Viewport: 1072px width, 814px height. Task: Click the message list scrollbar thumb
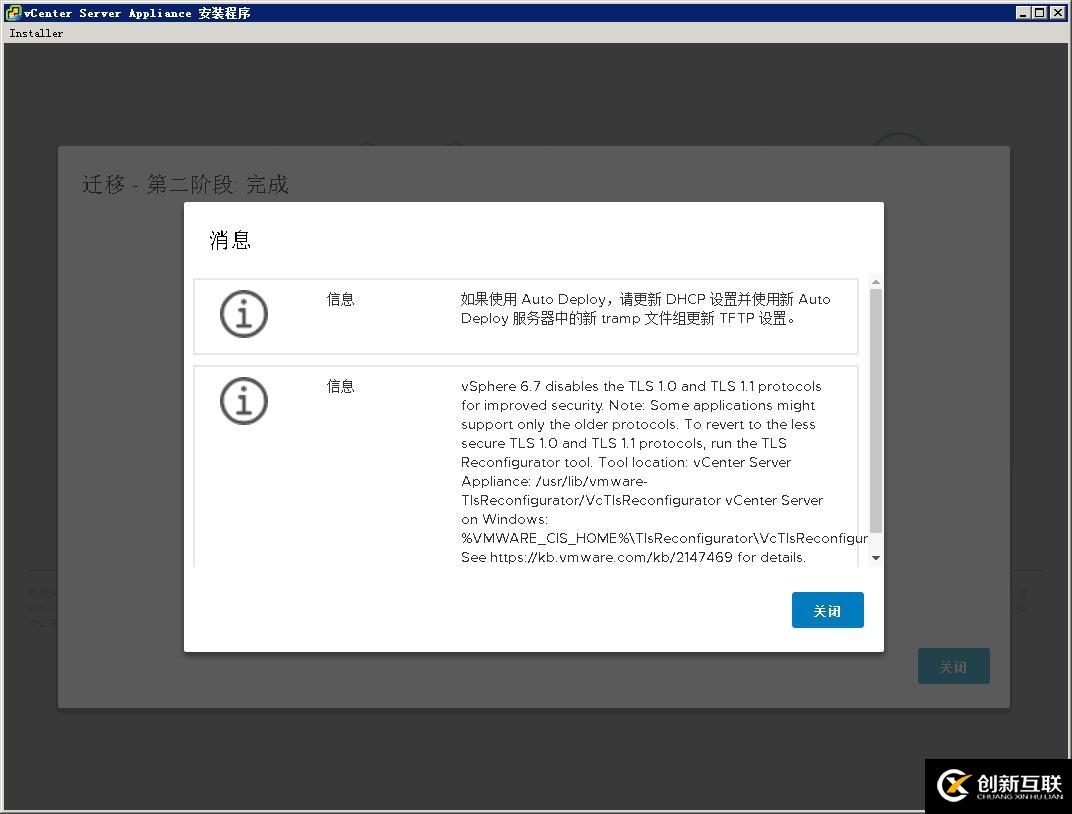click(876, 410)
